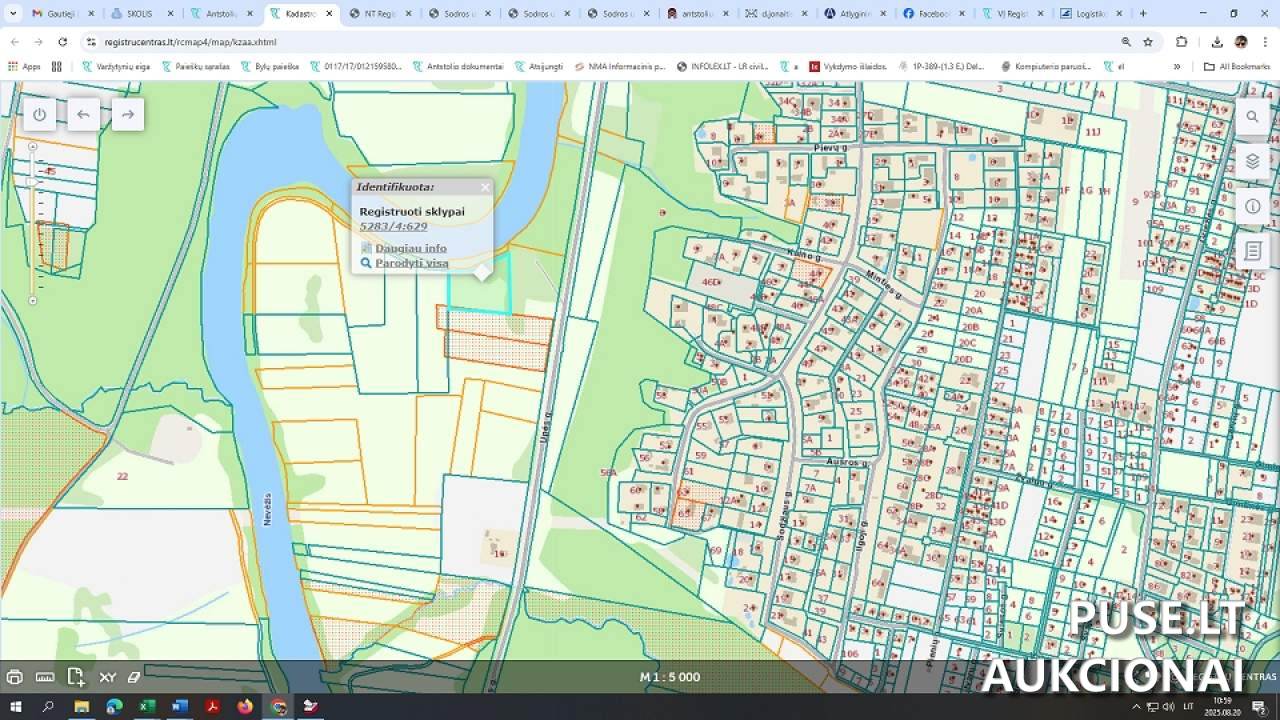Go to previous map extent arrow
The image size is (1280, 720).
point(83,114)
